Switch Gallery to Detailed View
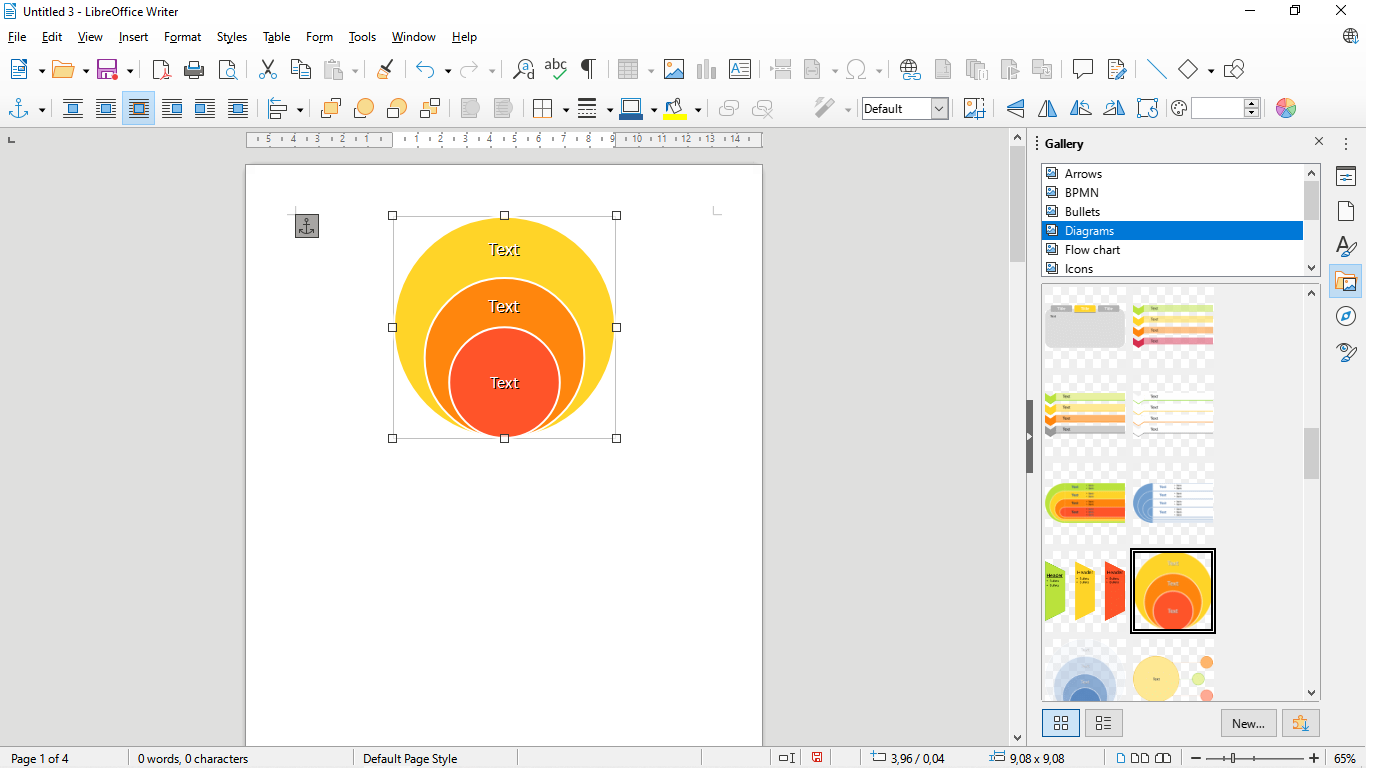1386x768 pixels. (x=1104, y=722)
